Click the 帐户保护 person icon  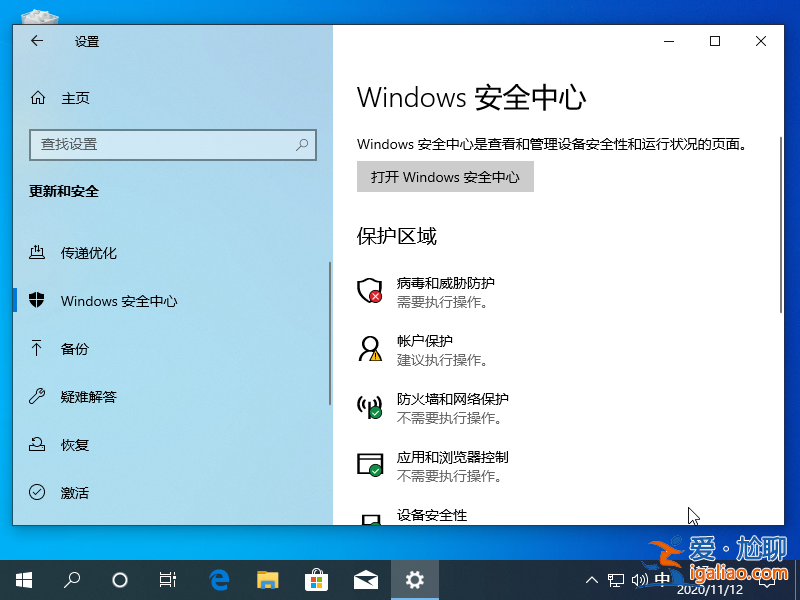tap(368, 349)
